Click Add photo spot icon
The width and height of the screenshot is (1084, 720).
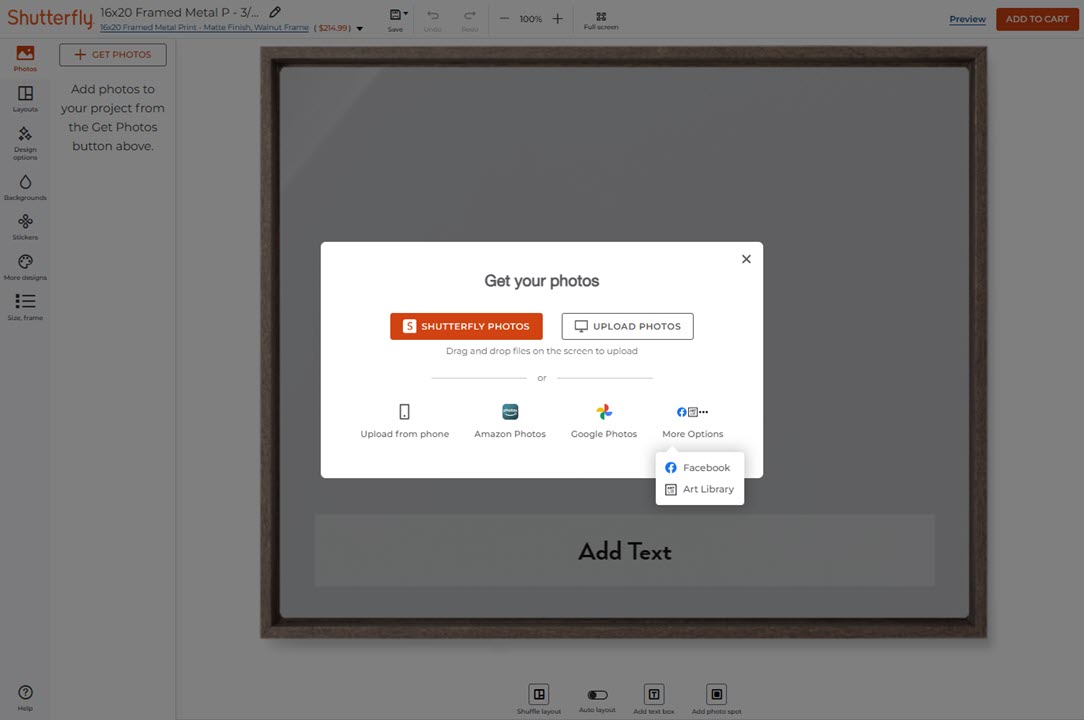tap(716, 699)
